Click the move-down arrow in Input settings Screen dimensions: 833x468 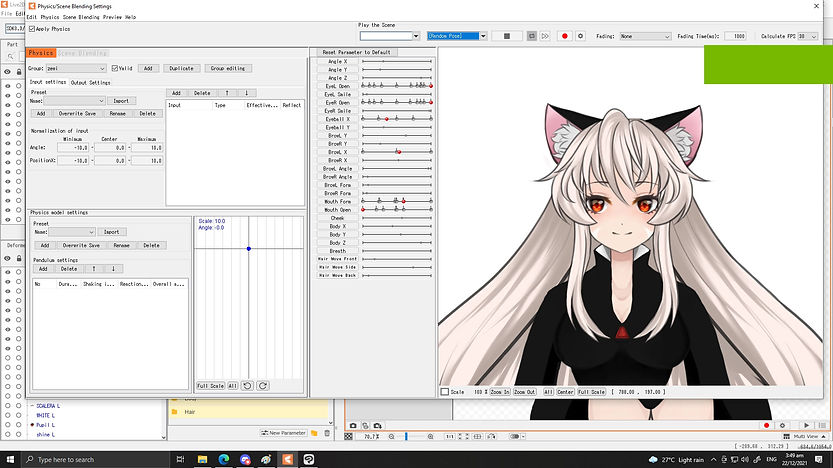(x=246, y=93)
